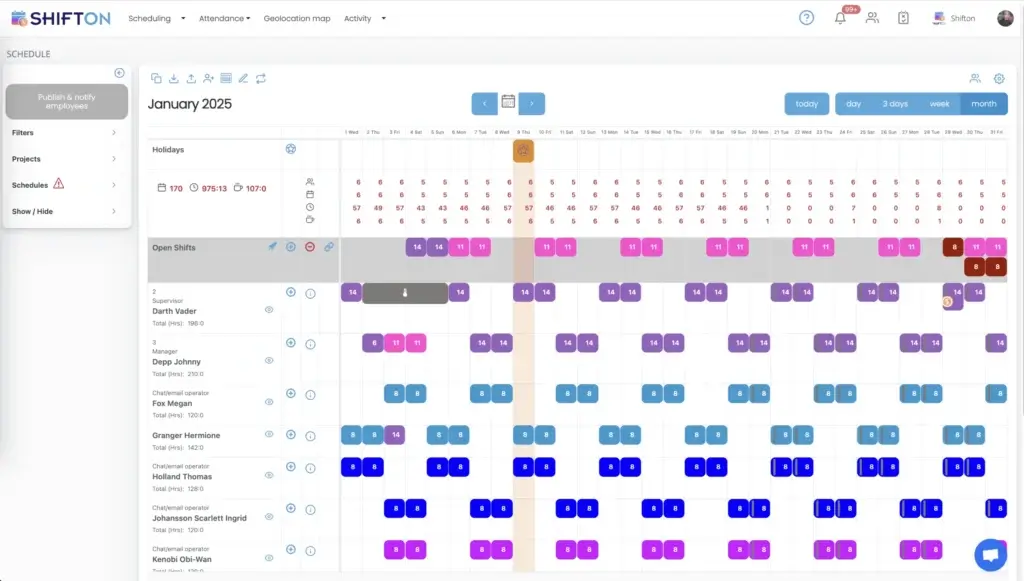This screenshot has width=1024, height=581.
Task: Click the today button
Action: click(806, 103)
